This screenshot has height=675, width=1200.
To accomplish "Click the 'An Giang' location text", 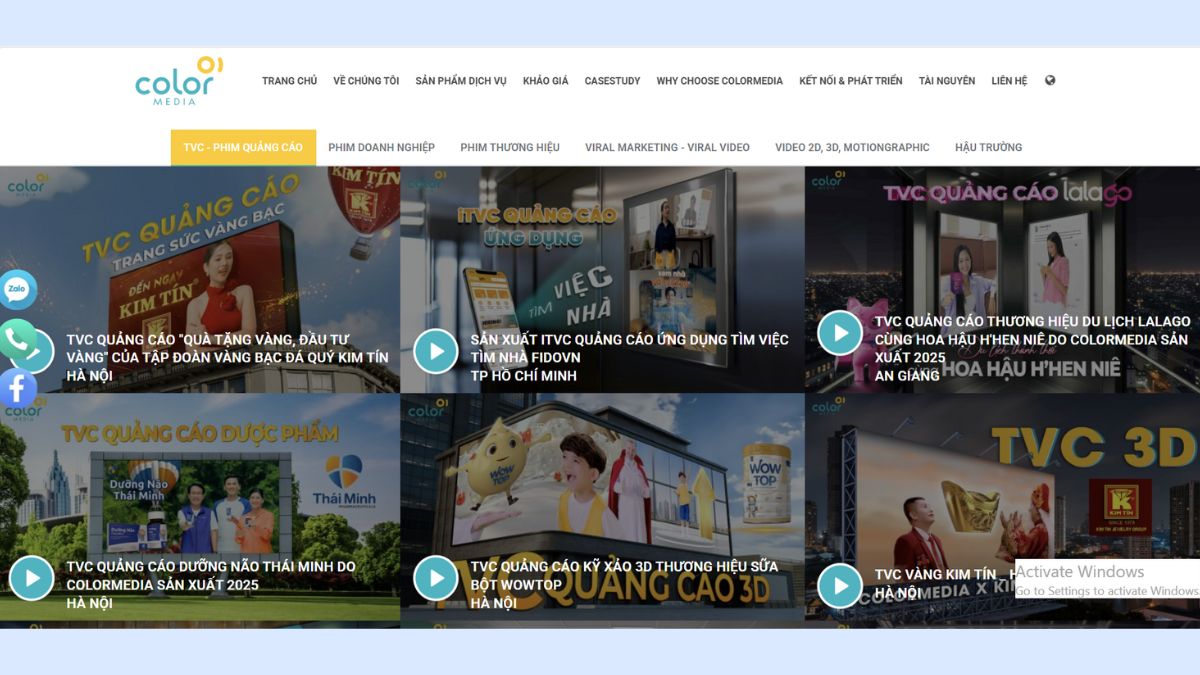I will pyautogui.click(x=907, y=376).
